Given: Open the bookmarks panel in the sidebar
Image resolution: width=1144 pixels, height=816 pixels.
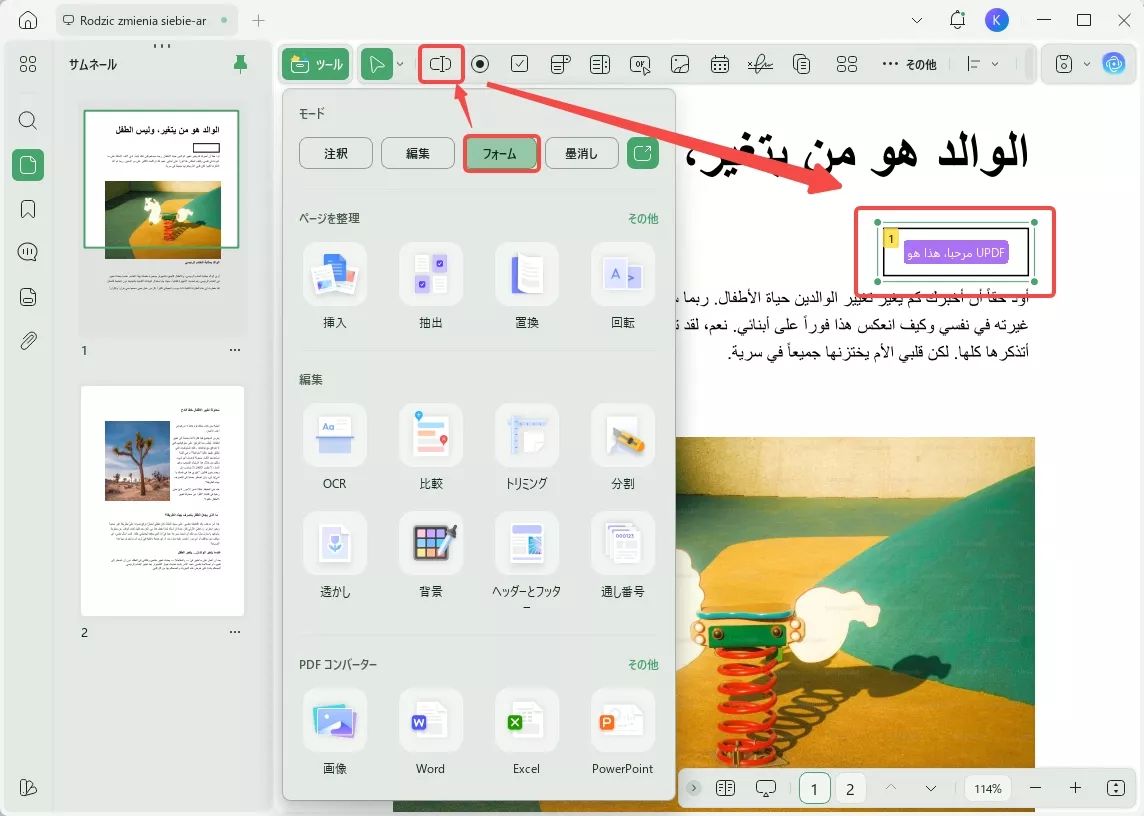Looking at the screenshot, I should 27,208.
